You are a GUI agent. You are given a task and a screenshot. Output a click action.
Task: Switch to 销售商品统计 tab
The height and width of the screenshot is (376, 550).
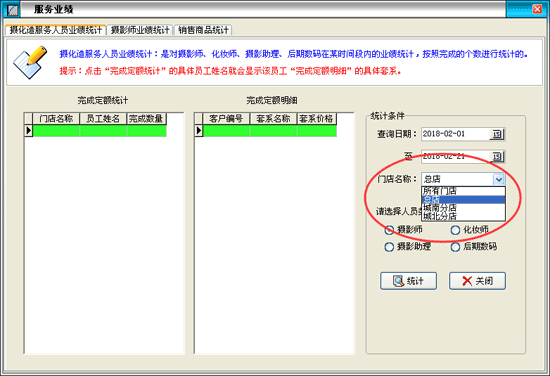[x=203, y=30]
